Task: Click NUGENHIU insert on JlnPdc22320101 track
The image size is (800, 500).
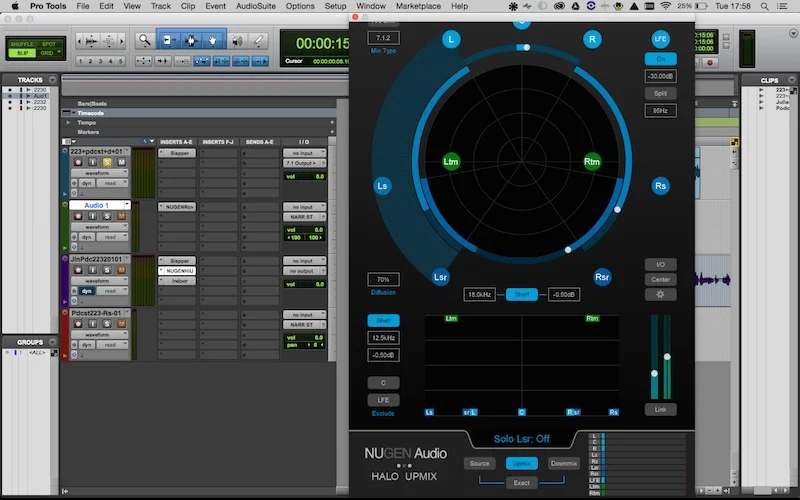Action: pos(177,271)
